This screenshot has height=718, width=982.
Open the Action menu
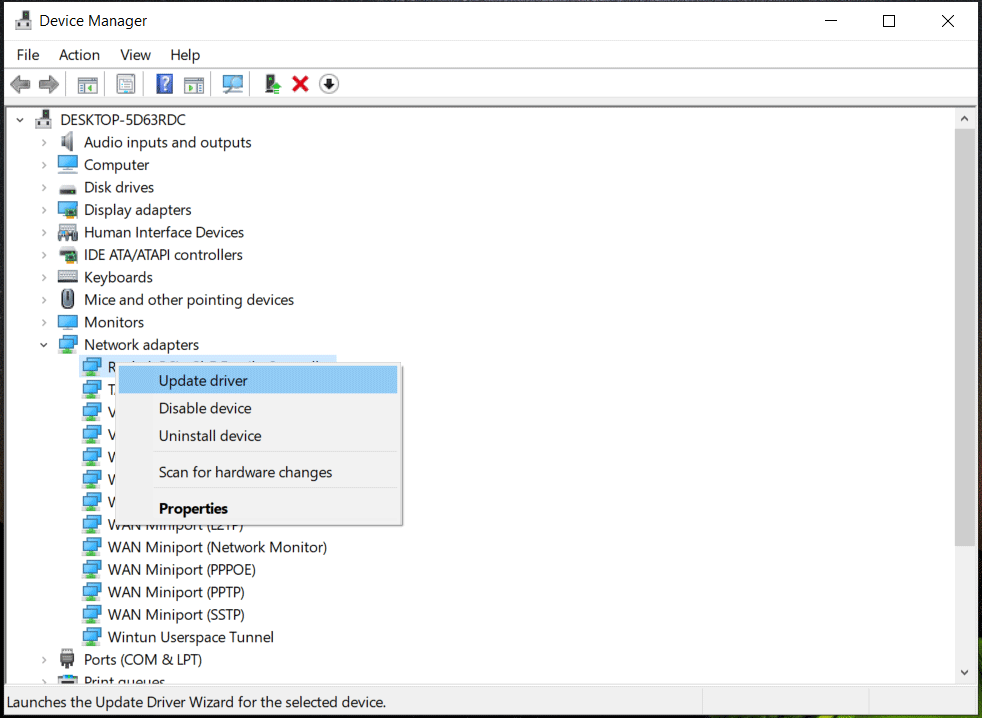click(x=79, y=55)
